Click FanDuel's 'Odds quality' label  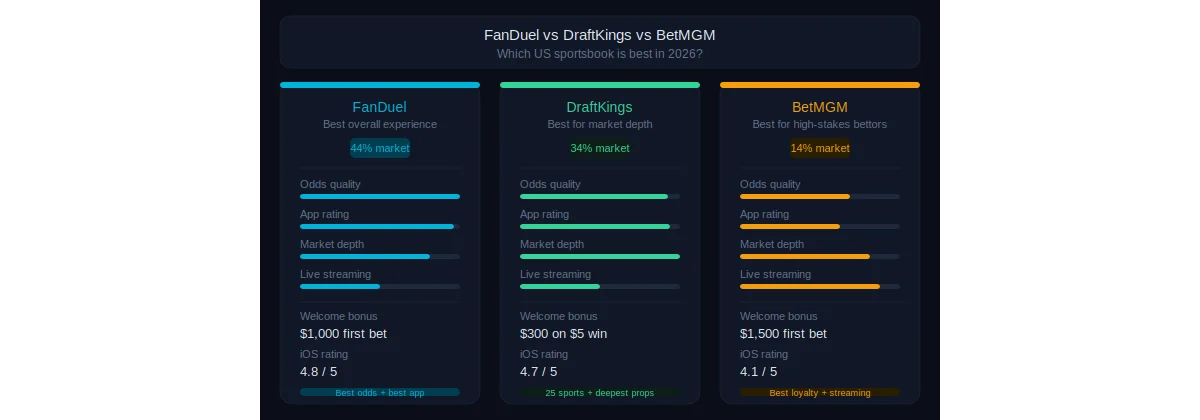[x=330, y=184]
